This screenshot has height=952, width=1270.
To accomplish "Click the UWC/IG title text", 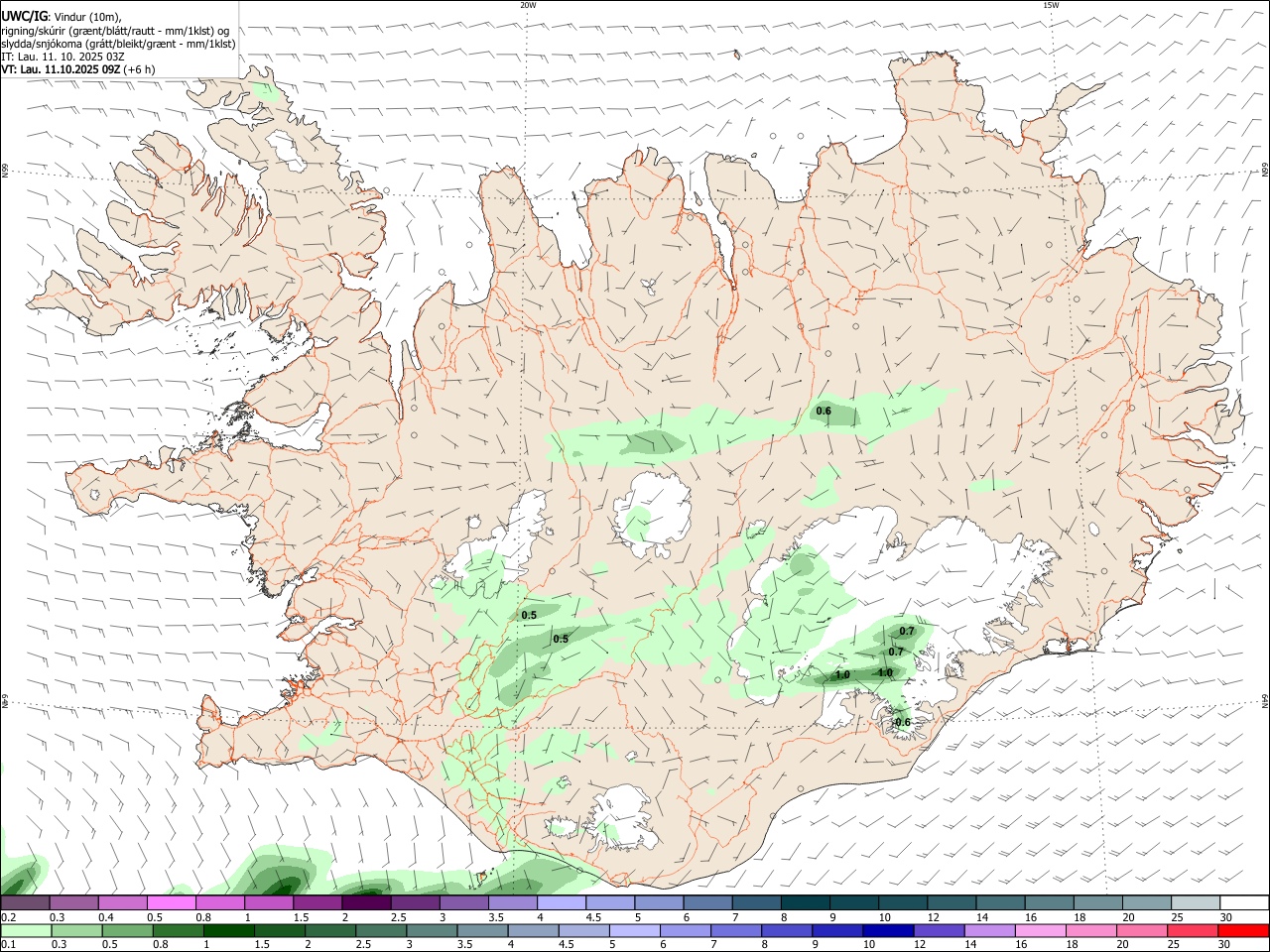I will coord(24,16).
